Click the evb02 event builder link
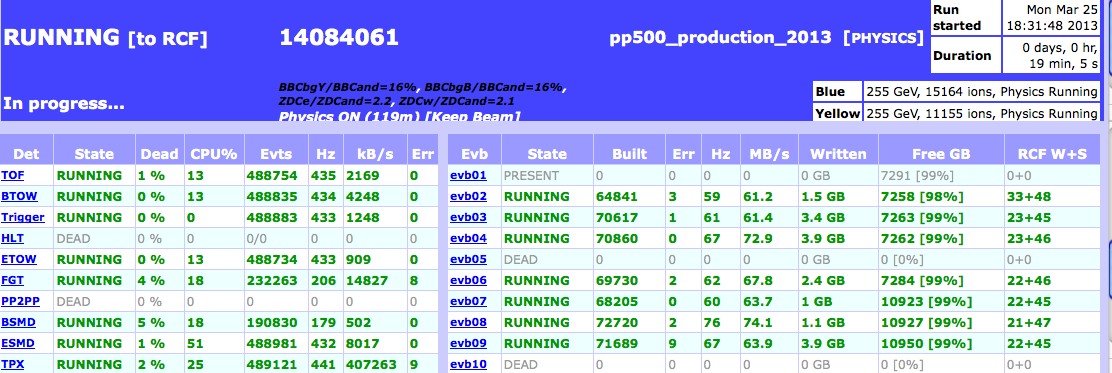The image size is (1112, 373). (x=468, y=196)
